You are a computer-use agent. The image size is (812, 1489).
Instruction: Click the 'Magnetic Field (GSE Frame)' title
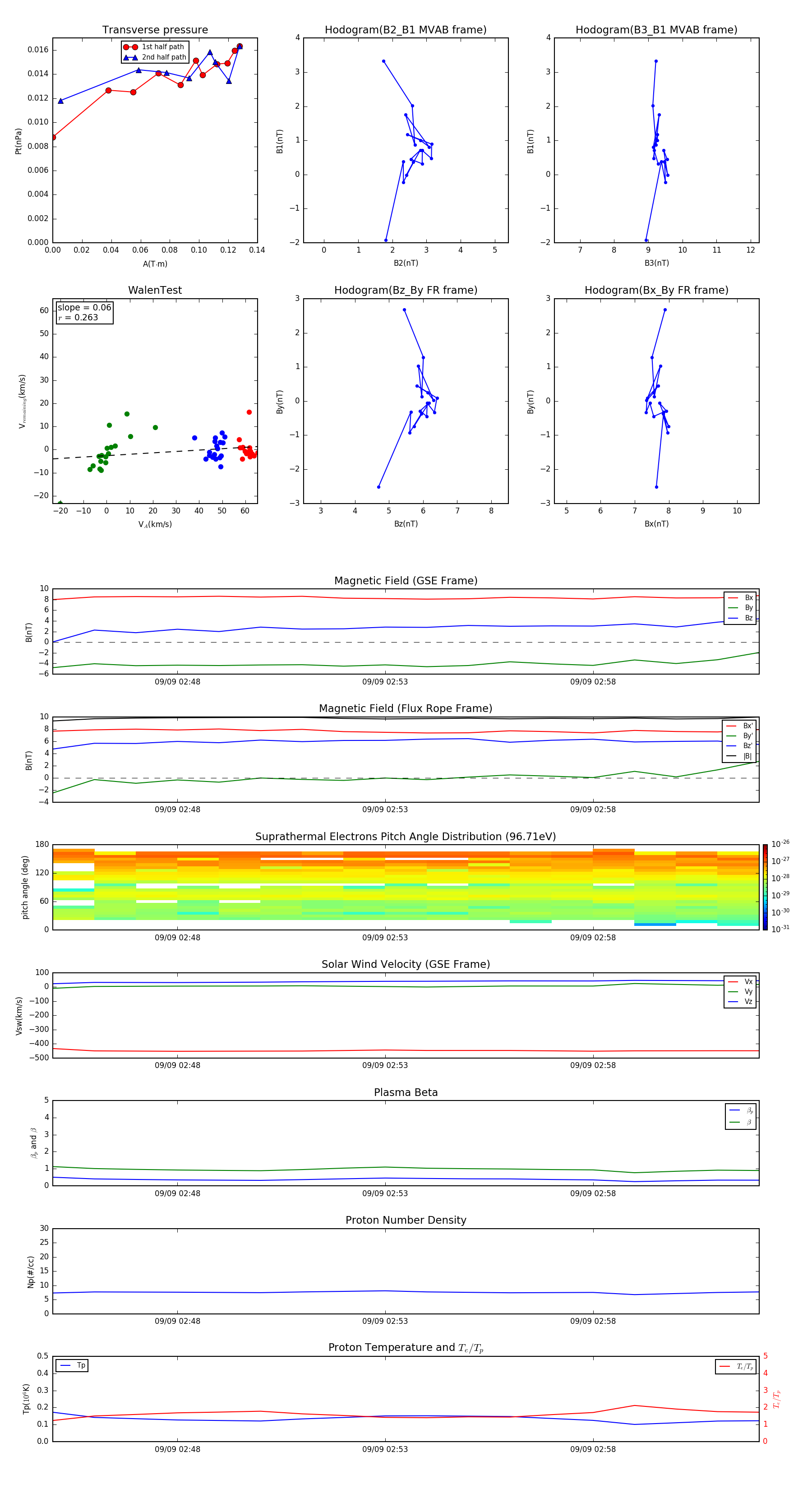(406, 581)
